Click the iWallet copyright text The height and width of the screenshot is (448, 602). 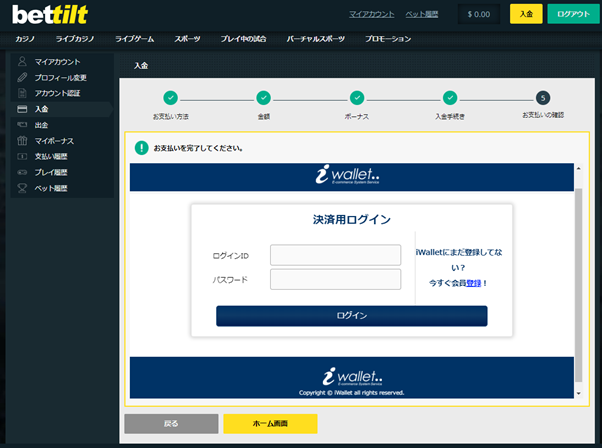351,393
